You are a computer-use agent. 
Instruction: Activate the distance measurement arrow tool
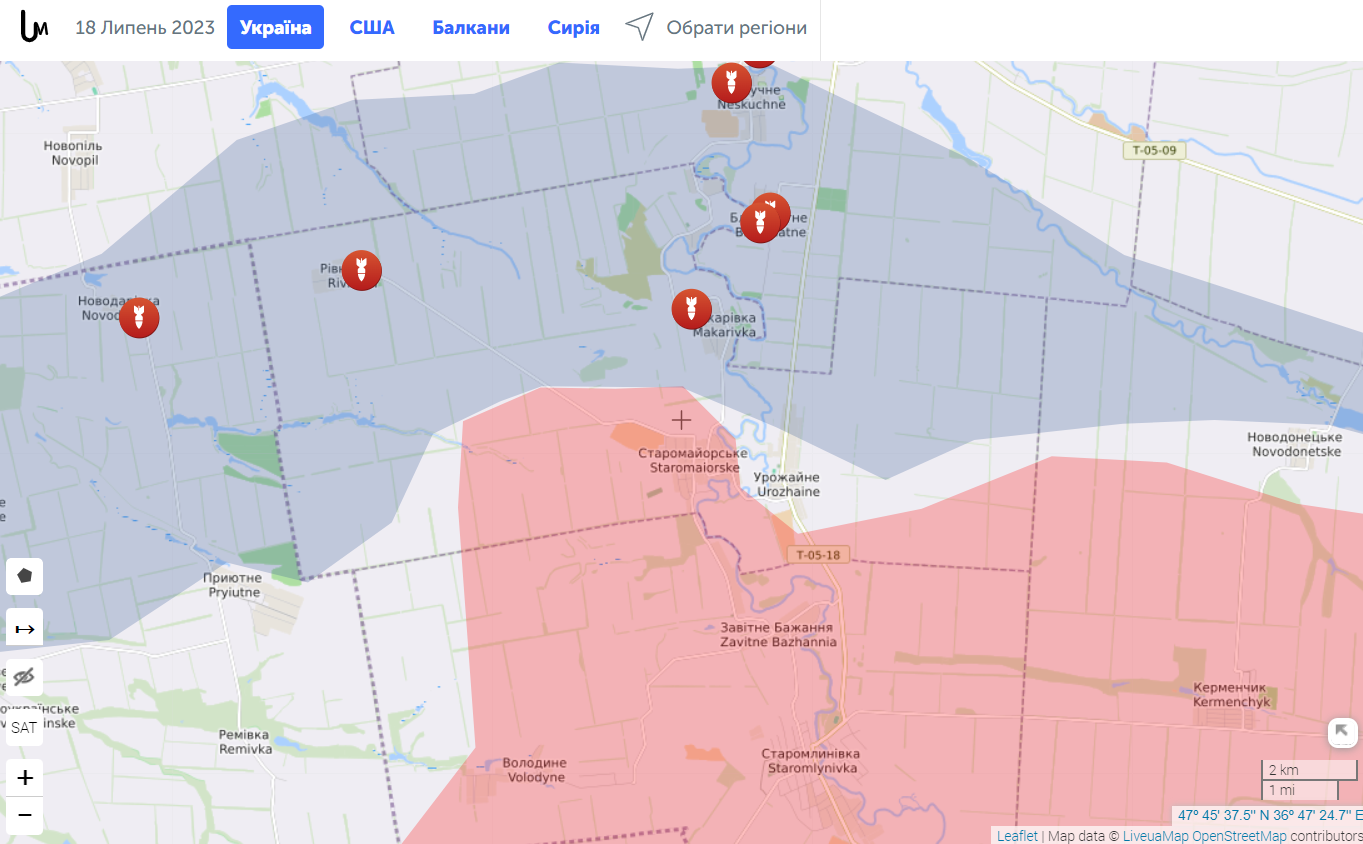pyautogui.click(x=25, y=629)
